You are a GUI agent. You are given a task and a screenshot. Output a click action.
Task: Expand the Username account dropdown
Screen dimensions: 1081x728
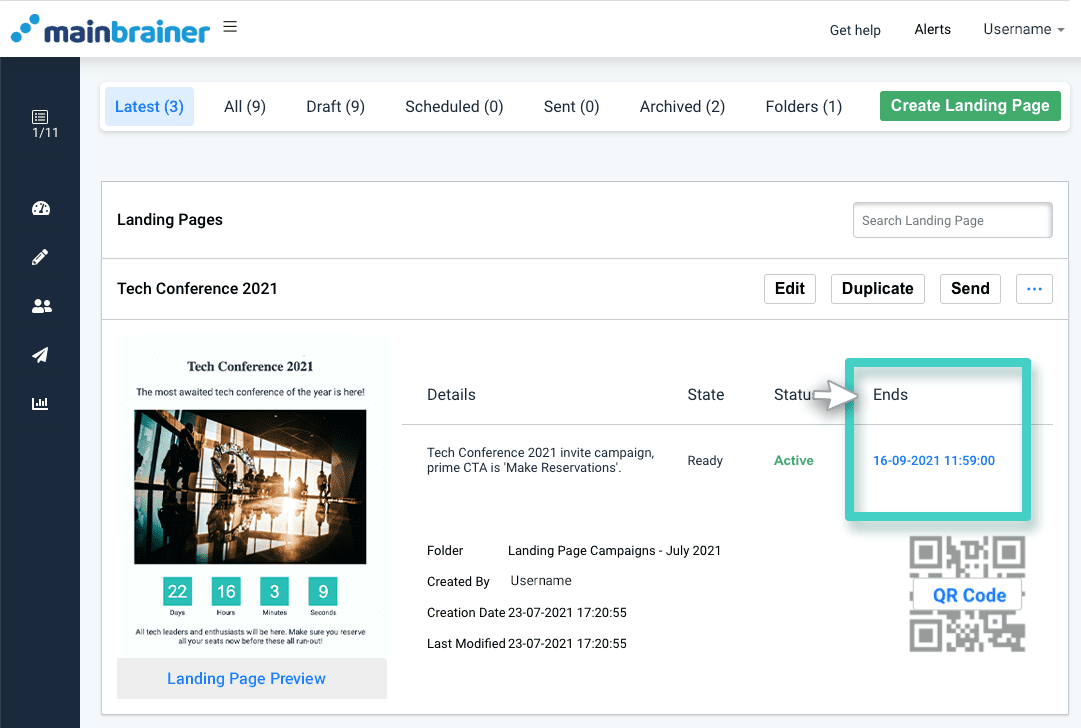pyautogui.click(x=1022, y=29)
